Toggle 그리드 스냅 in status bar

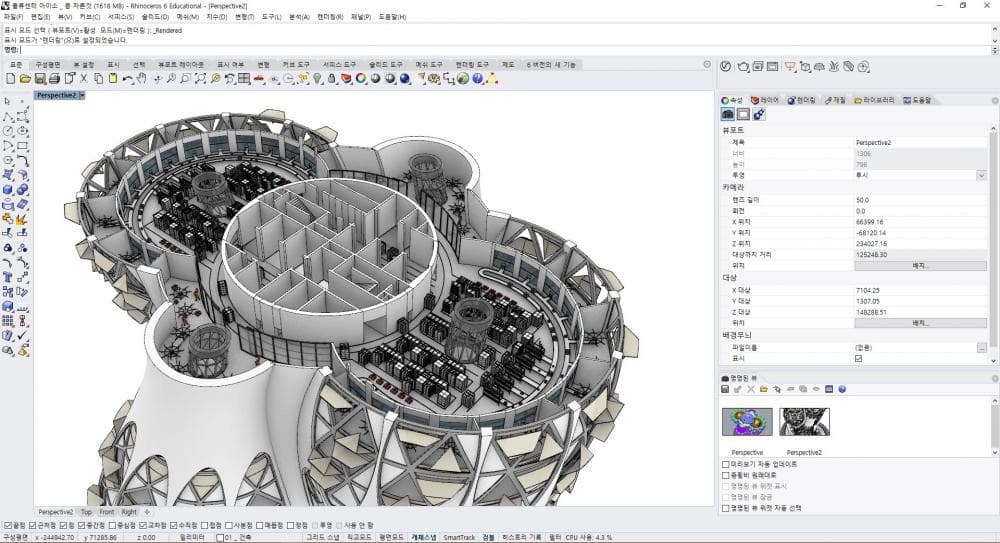click(x=323, y=537)
